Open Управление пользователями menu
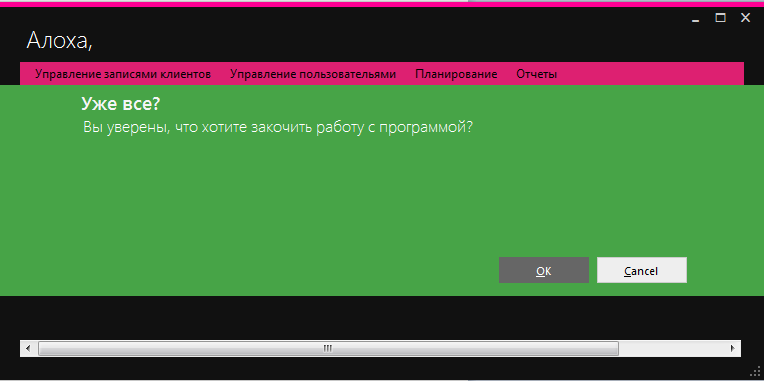764x381 pixels. tap(313, 74)
